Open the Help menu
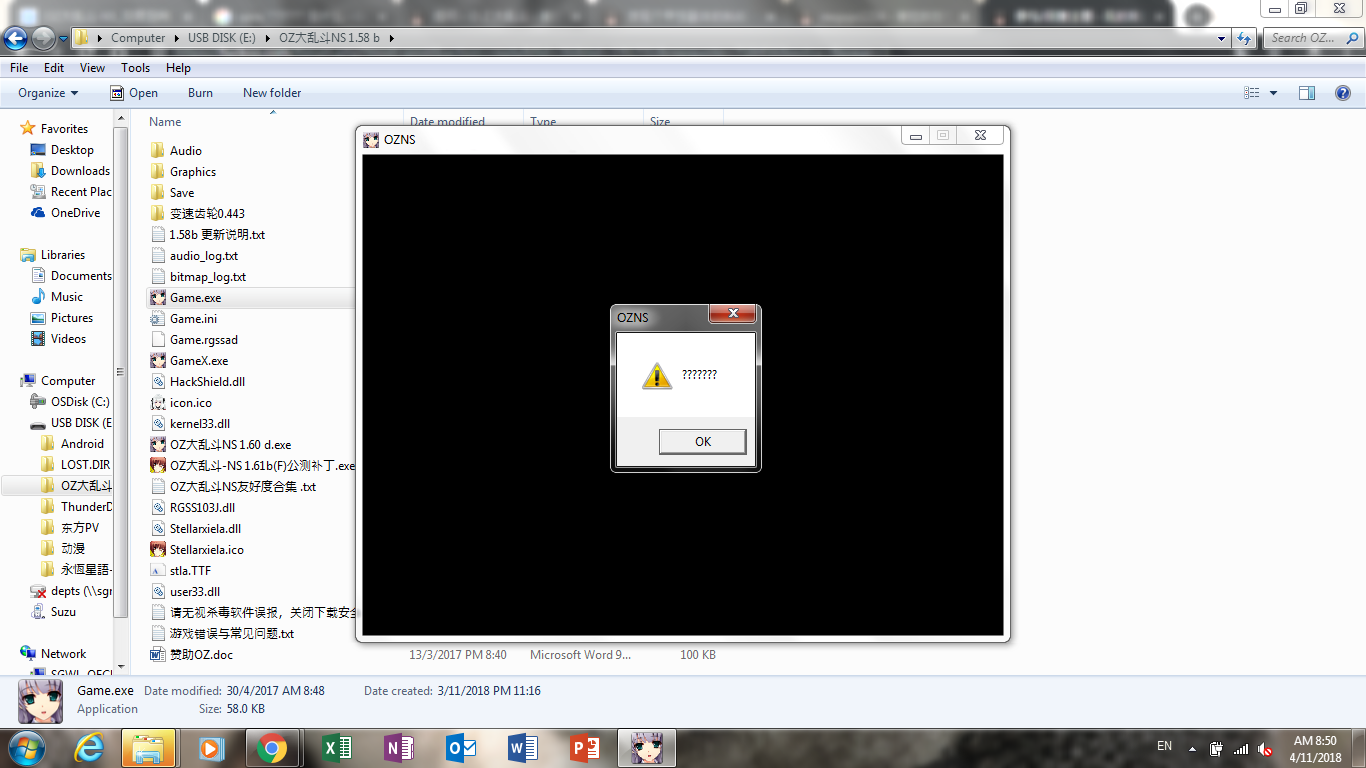The image size is (1366, 768). [x=178, y=68]
